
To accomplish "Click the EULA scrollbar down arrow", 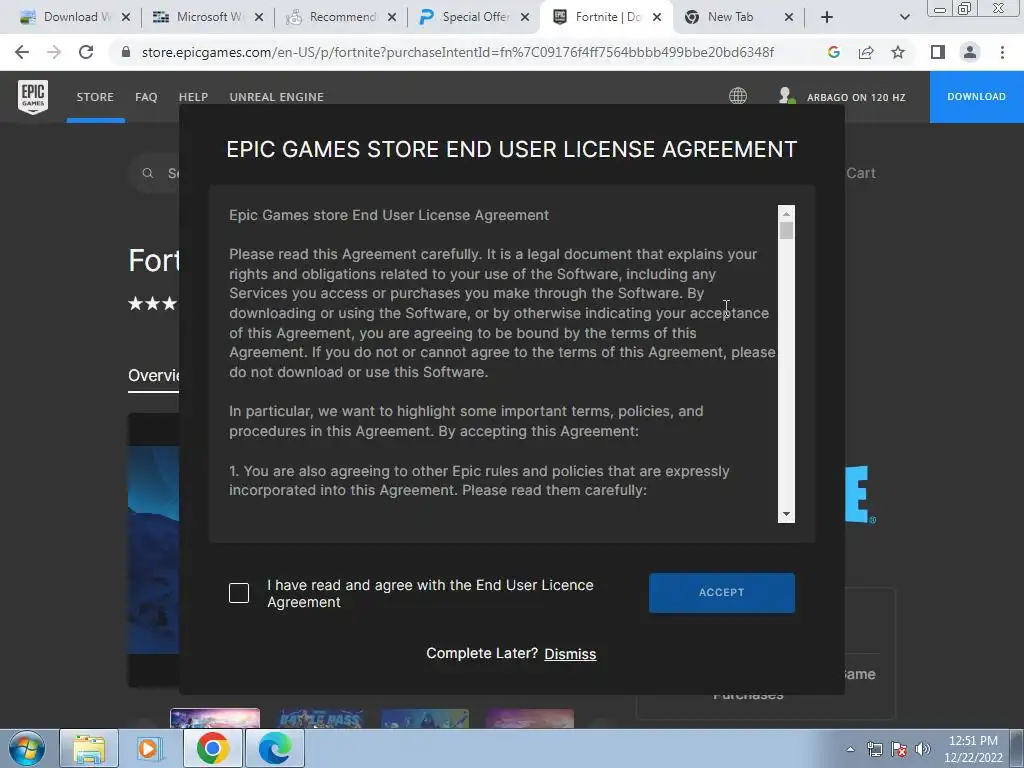I will pyautogui.click(x=786, y=515).
